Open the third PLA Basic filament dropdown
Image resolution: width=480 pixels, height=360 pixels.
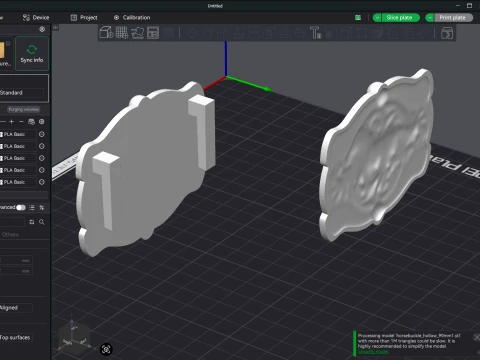(x=18, y=158)
